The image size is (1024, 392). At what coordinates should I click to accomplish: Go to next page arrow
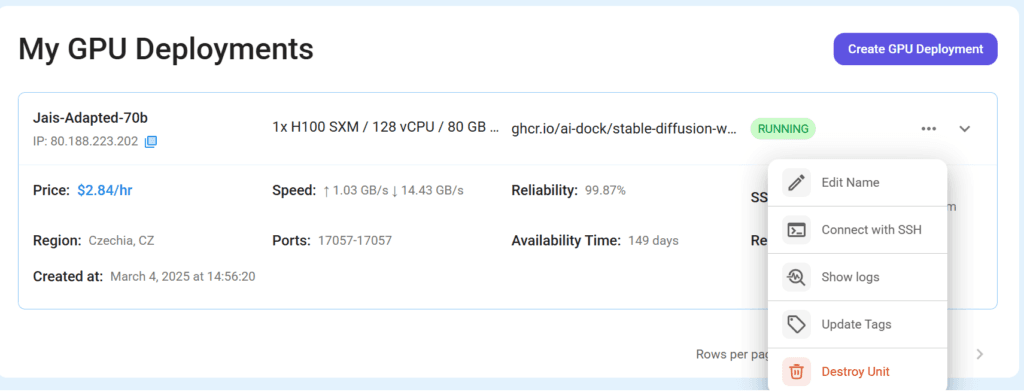point(980,355)
